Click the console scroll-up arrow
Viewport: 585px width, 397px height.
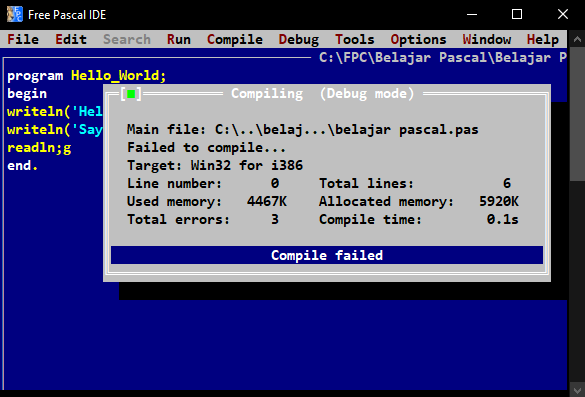pyautogui.click(x=577, y=39)
